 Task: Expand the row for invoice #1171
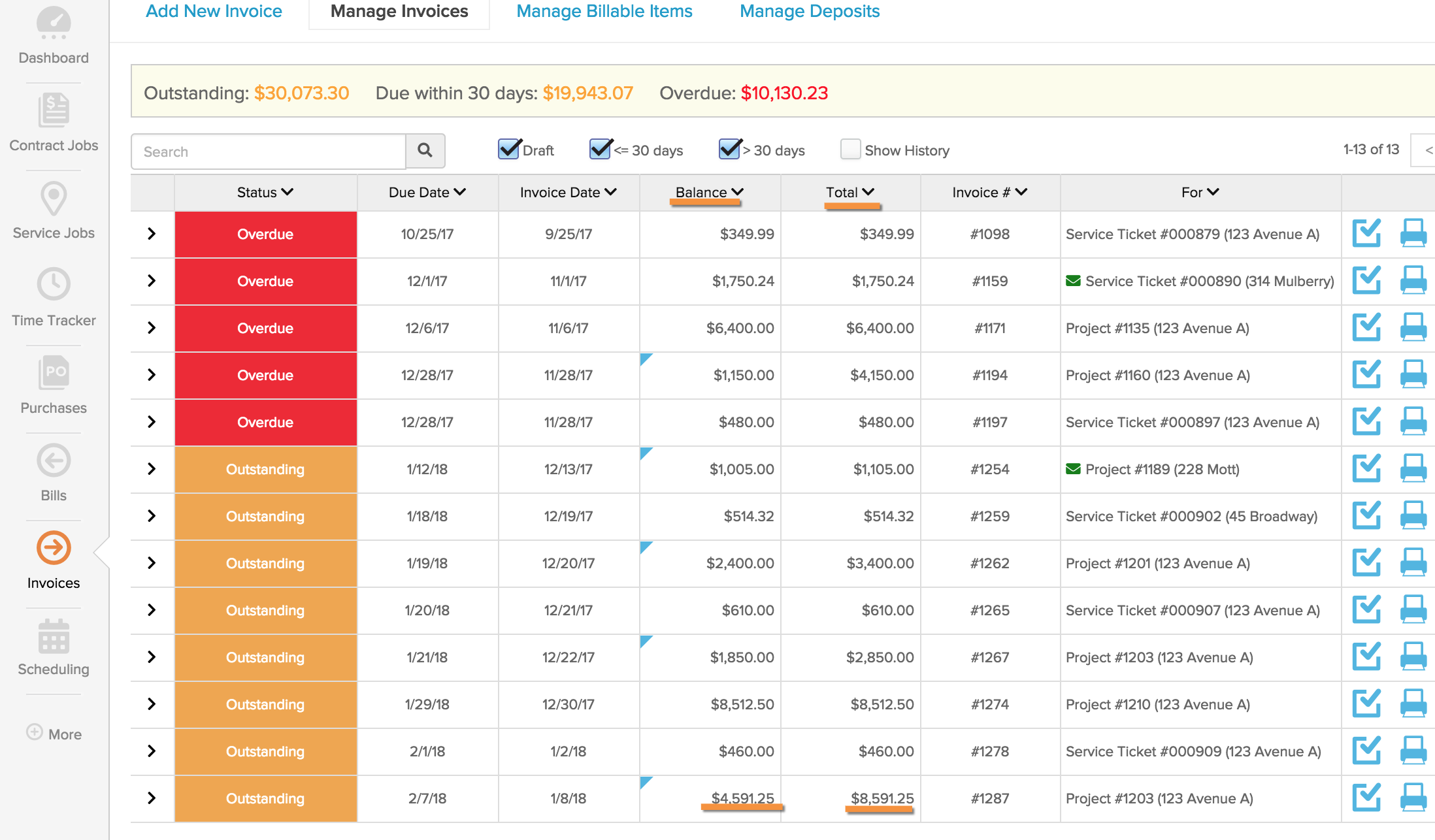point(152,327)
